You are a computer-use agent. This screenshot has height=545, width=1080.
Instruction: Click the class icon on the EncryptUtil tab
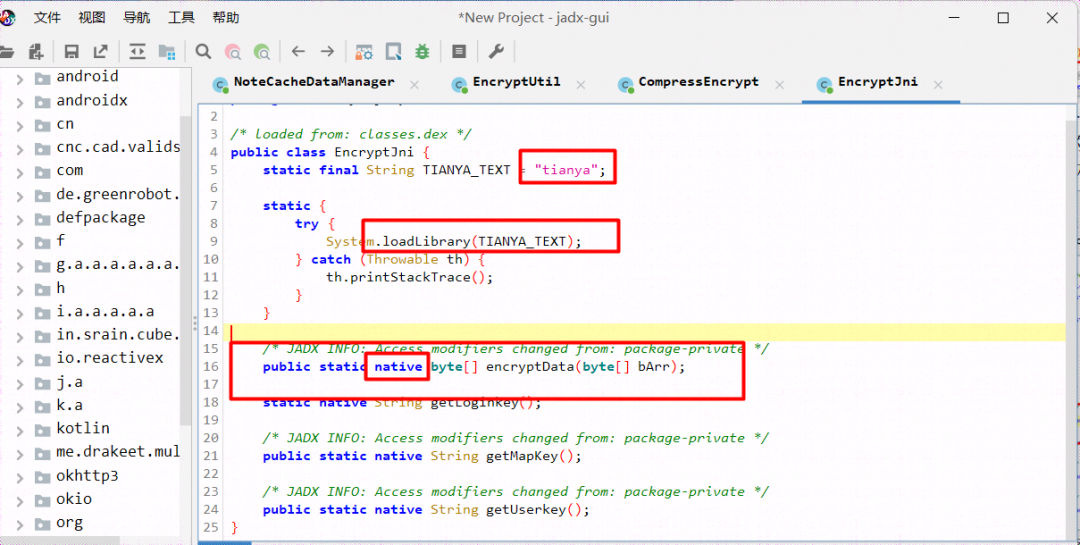459,85
